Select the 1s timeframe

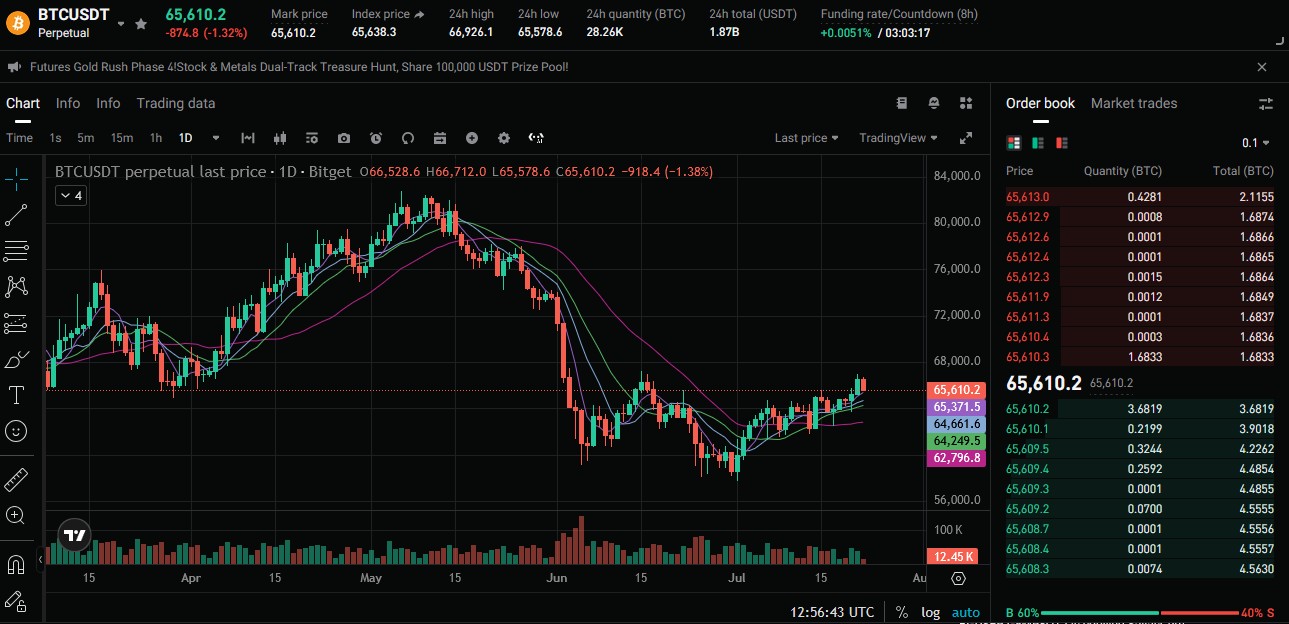(x=56, y=138)
